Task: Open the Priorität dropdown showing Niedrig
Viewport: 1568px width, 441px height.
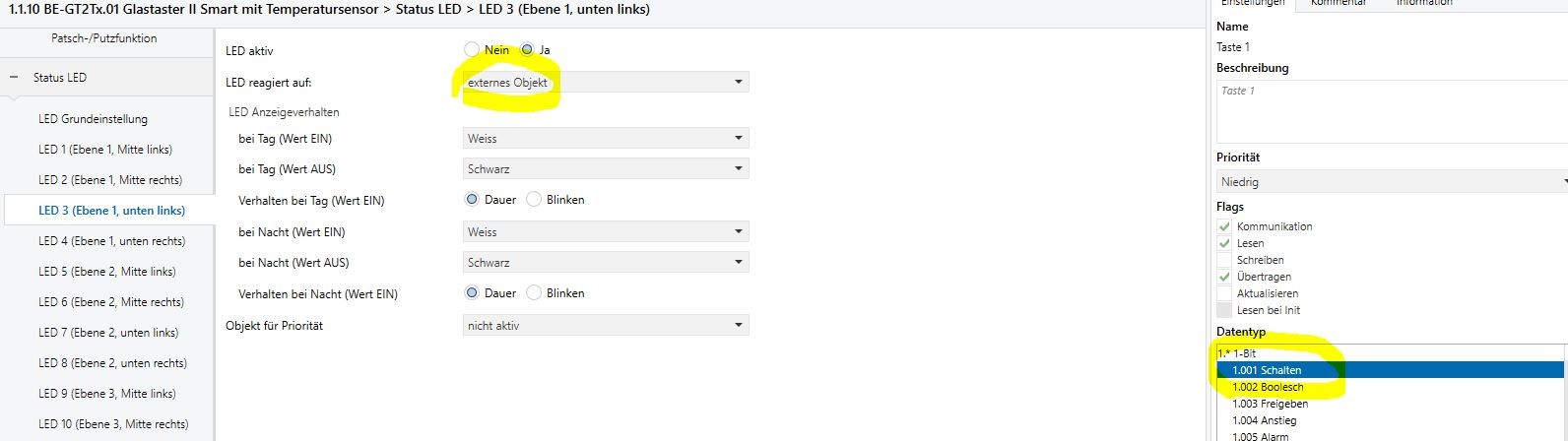Action: click(x=1389, y=182)
